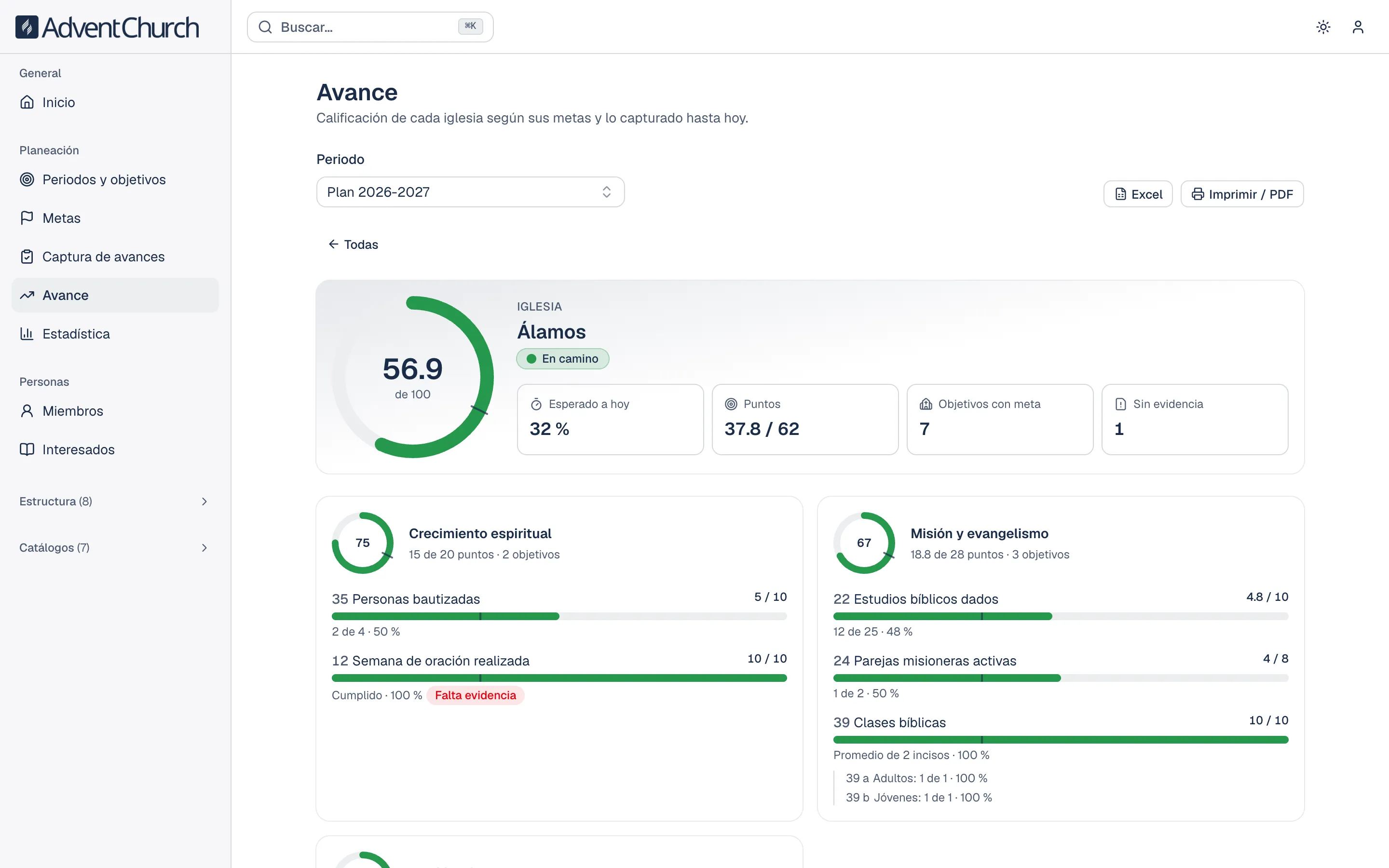Go to Inicio home icon
1389x868 pixels.
click(x=27, y=102)
